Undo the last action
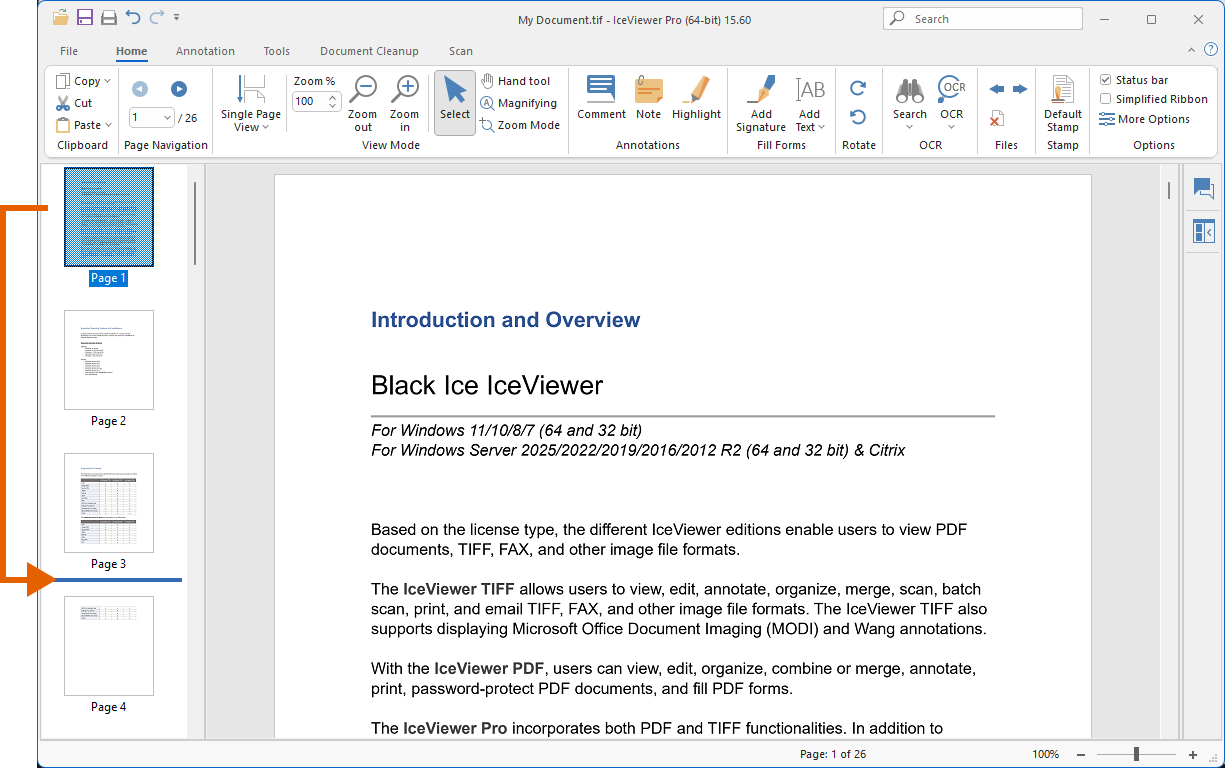 (132, 17)
